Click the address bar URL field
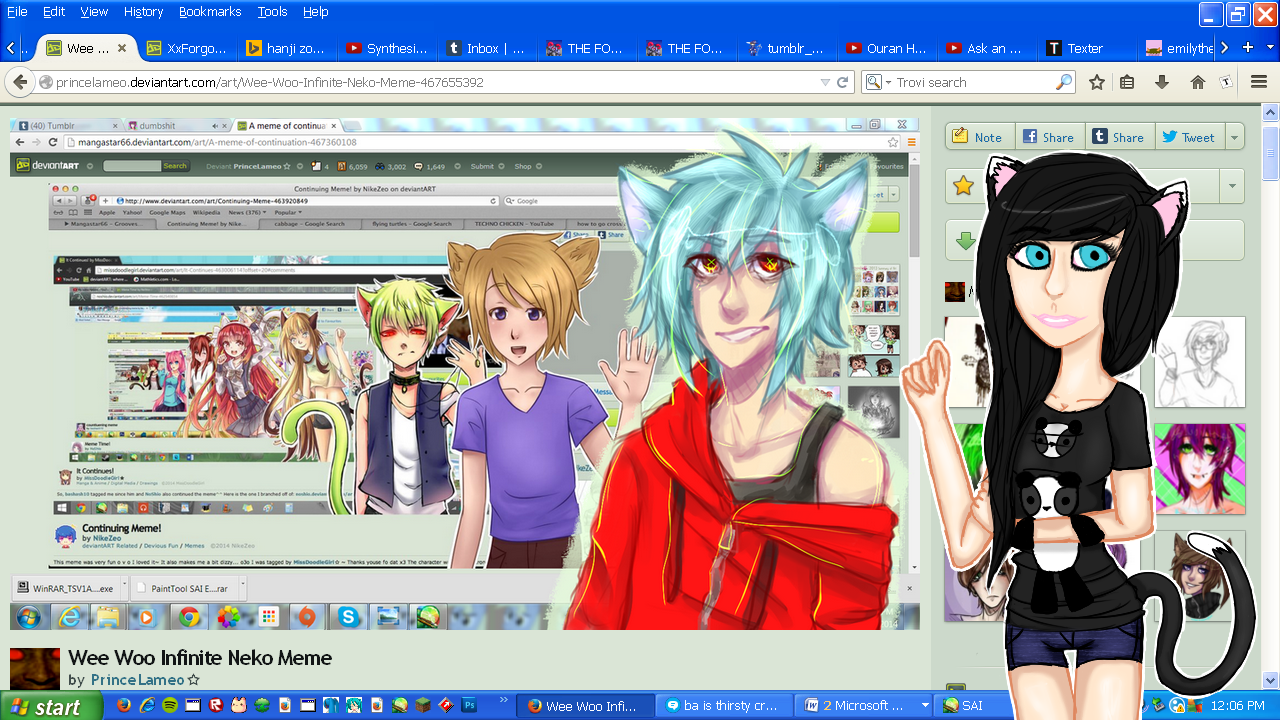This screenshot has height=720, width=1280. point(435,82)
